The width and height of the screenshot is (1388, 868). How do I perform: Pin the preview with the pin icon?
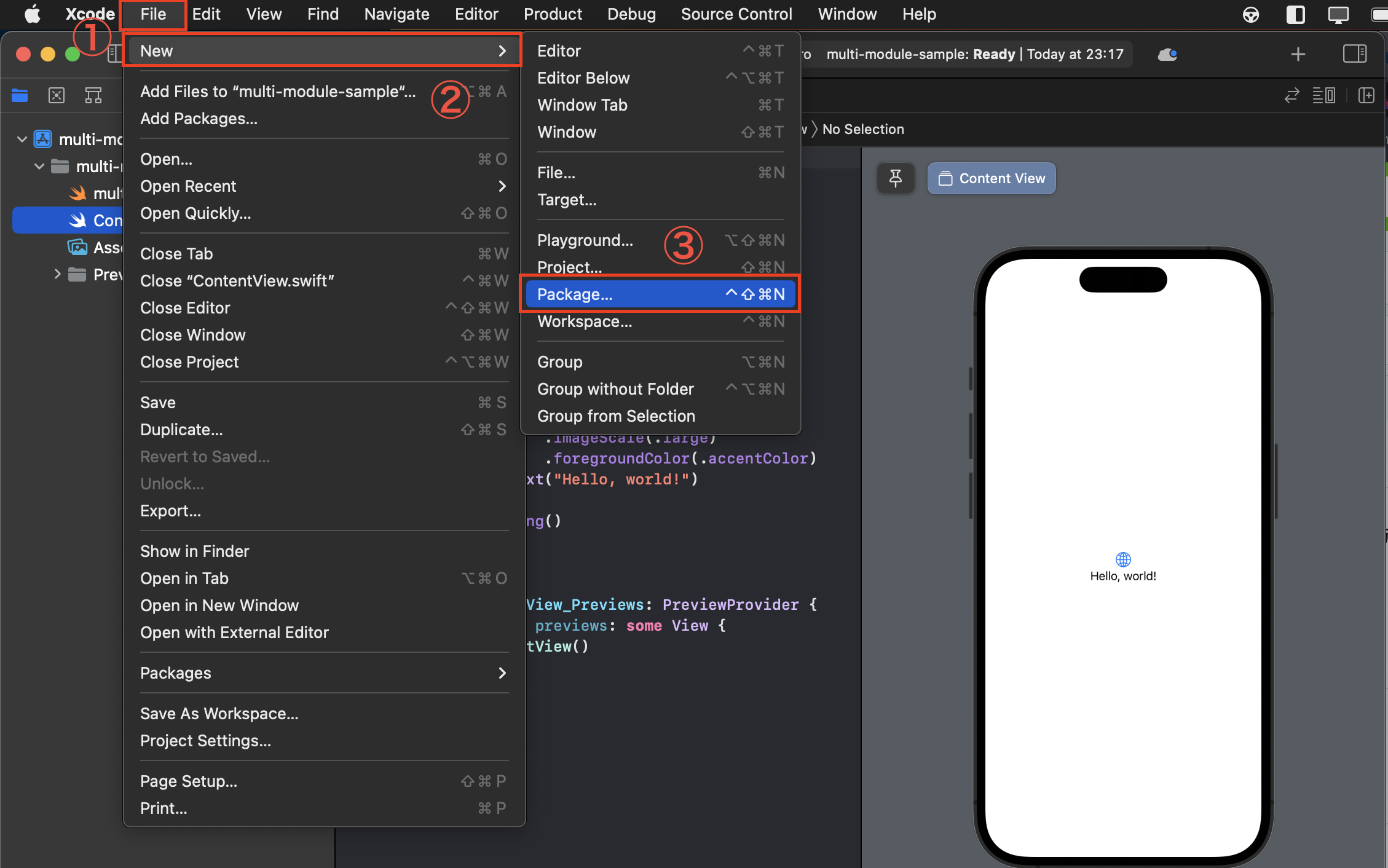(896, 178)
